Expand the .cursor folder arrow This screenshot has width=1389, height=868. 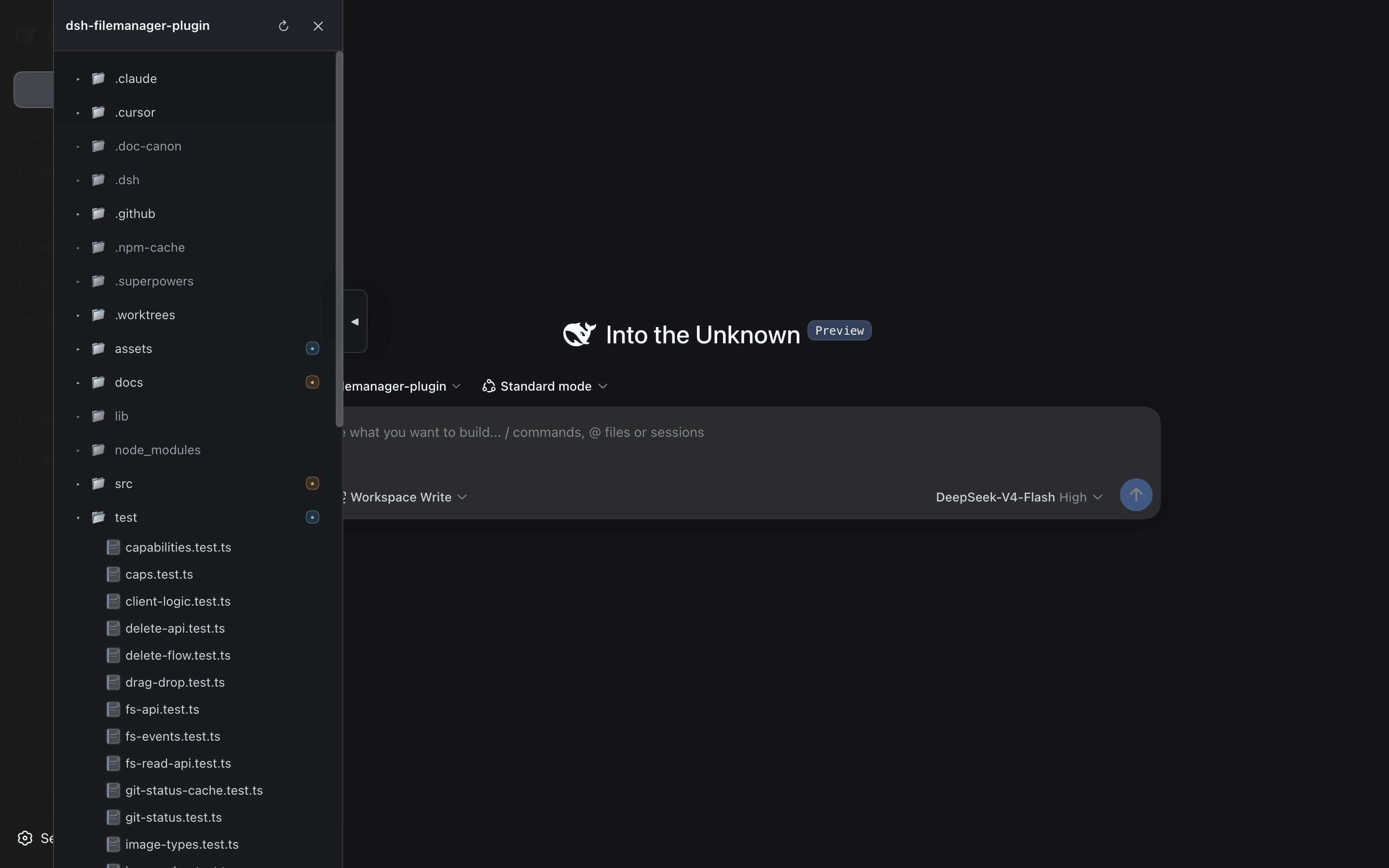pos(78,112)
